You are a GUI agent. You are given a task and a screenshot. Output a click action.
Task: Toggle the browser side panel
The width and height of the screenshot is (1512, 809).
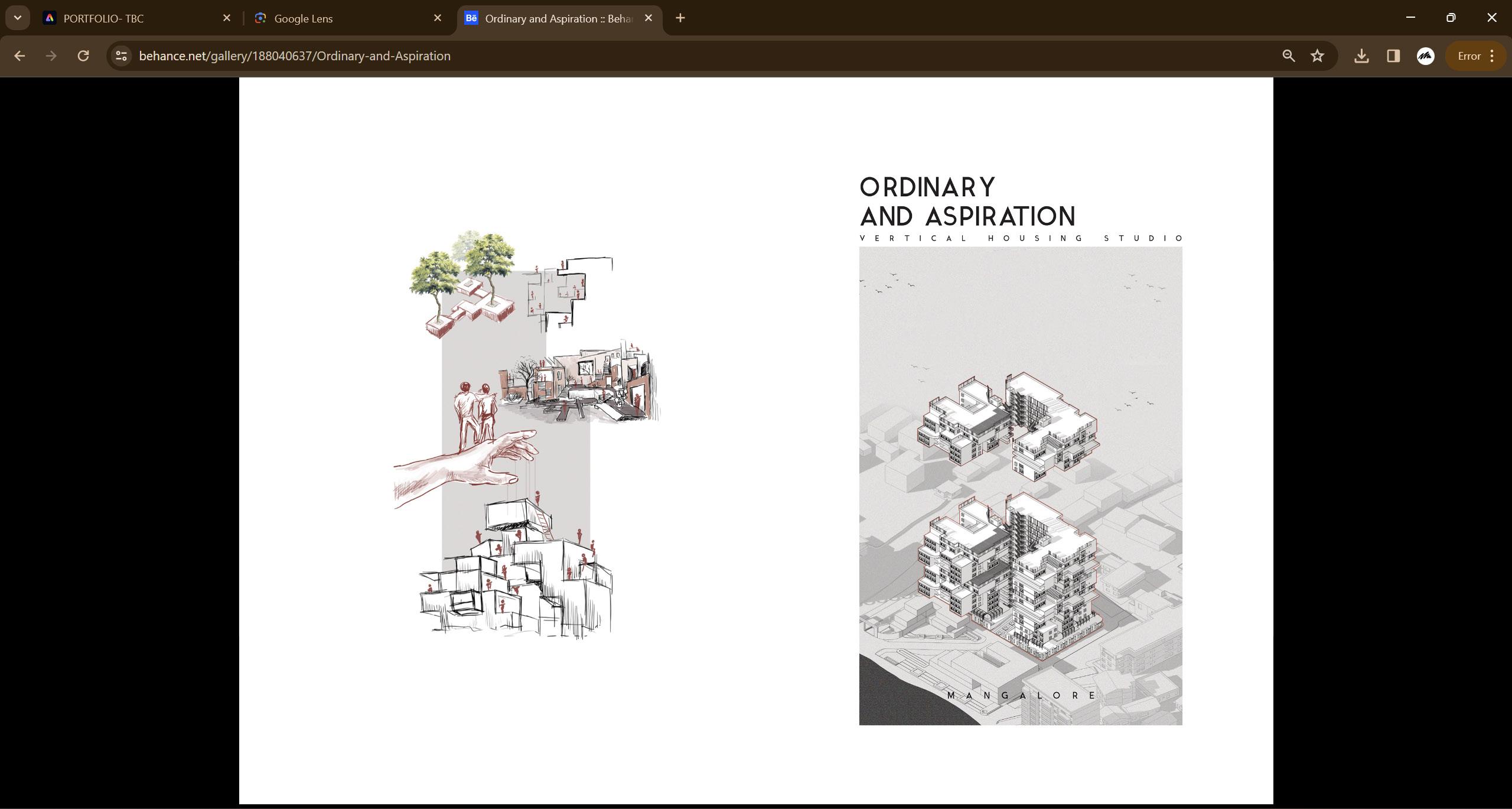pyautogui.click(x=1393, y=56)
